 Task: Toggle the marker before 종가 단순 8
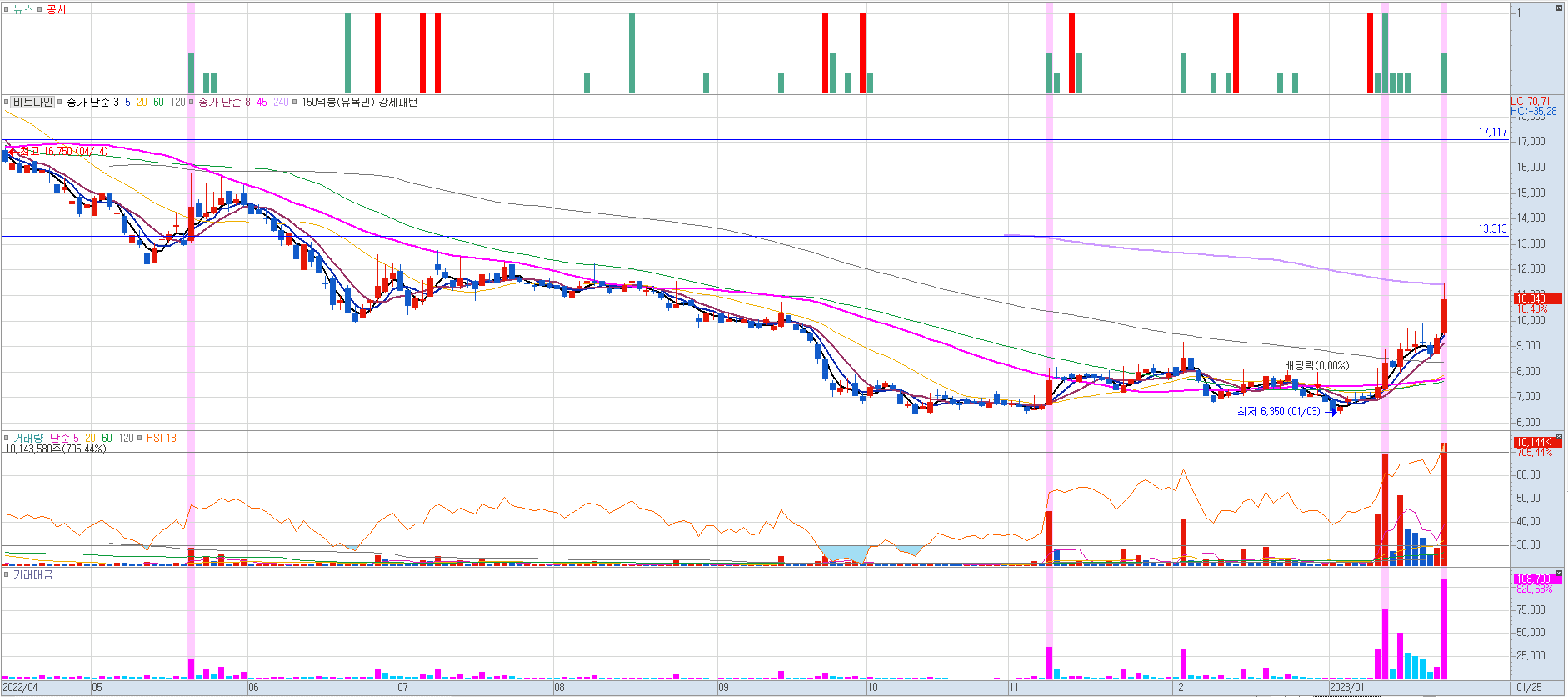[x=192, y=102]
